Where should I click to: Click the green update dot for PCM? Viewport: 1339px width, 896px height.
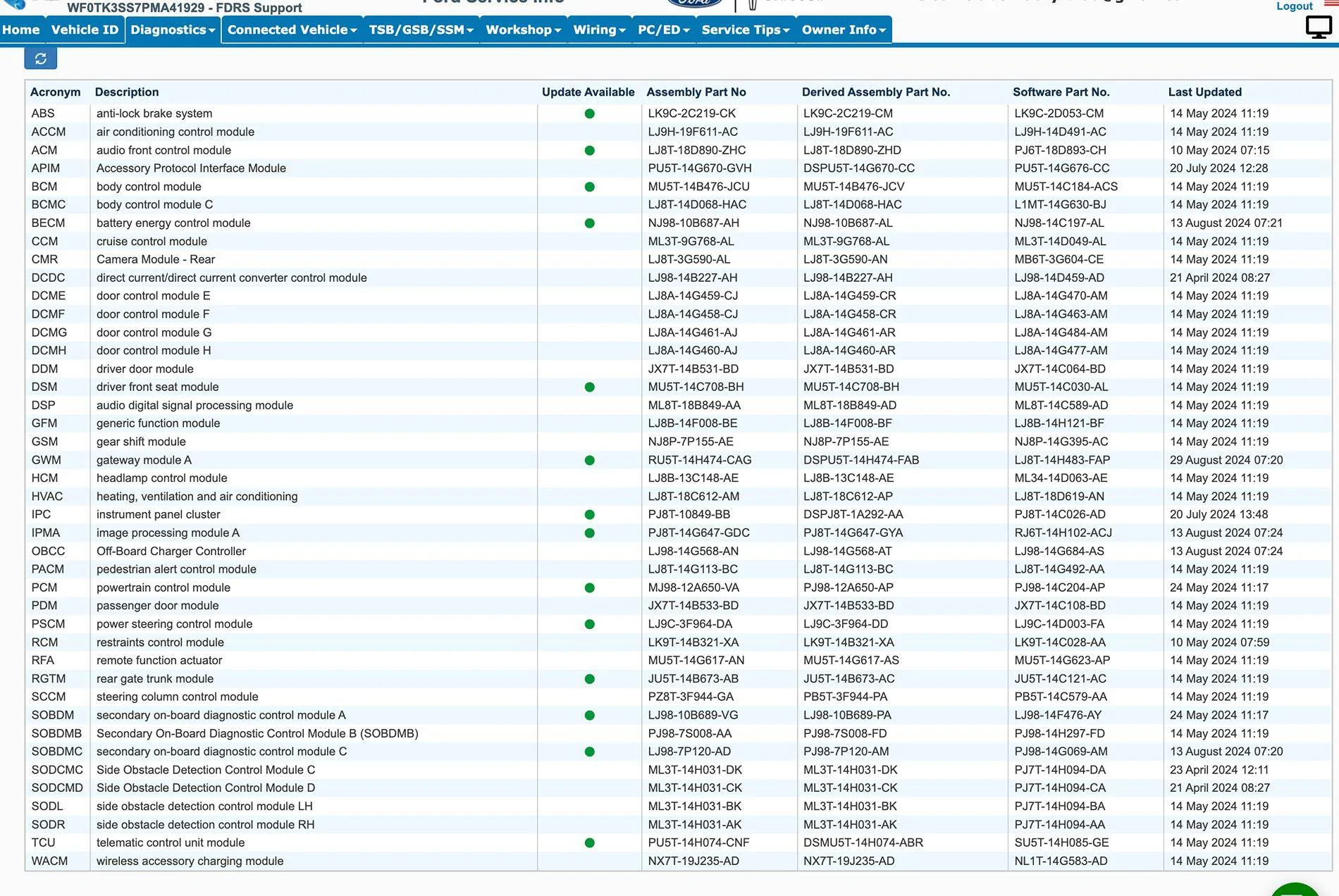[590, 587]
